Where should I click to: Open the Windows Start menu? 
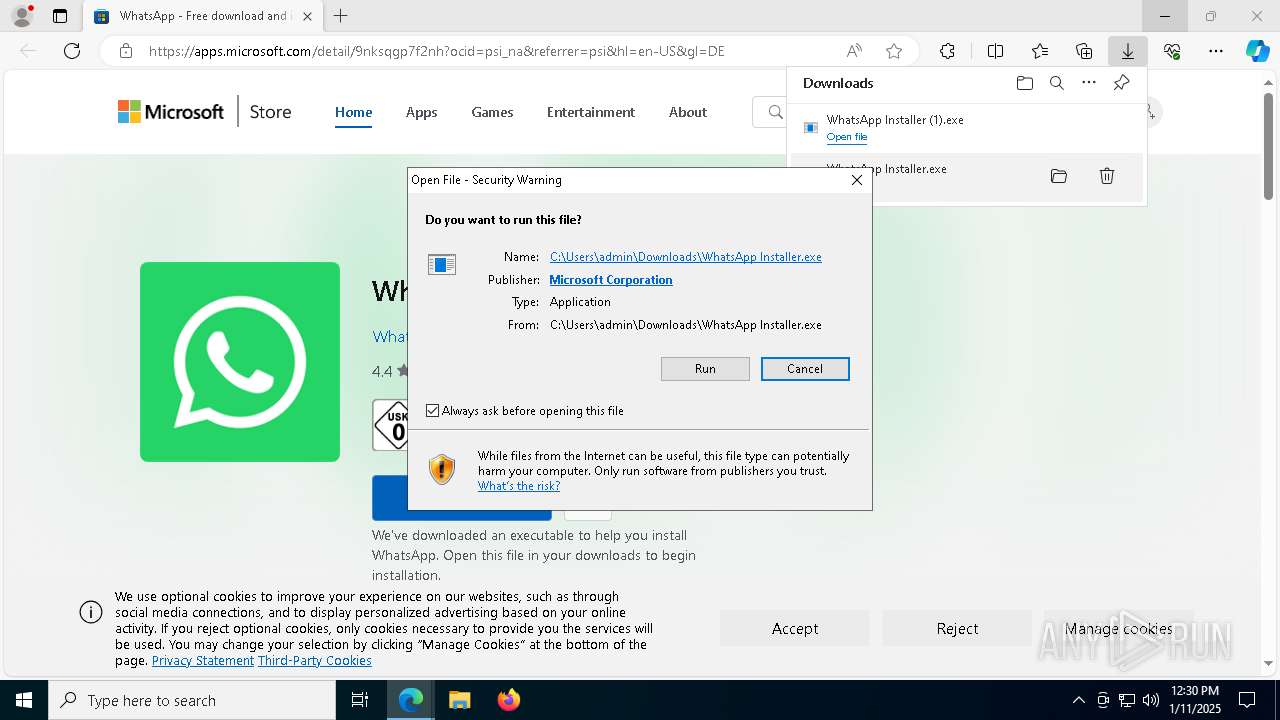(24, 700)
